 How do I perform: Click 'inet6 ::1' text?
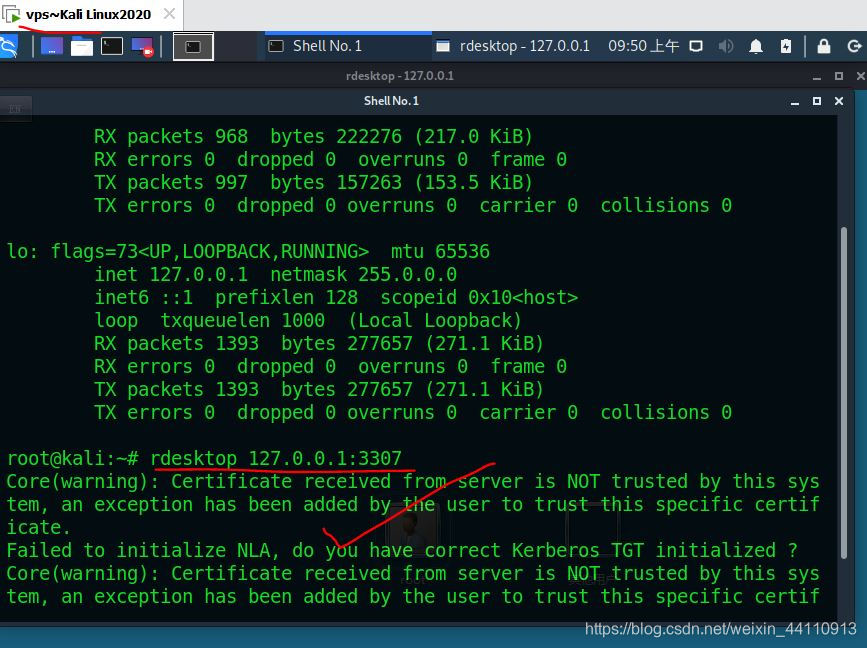click(x=144, y=297)
